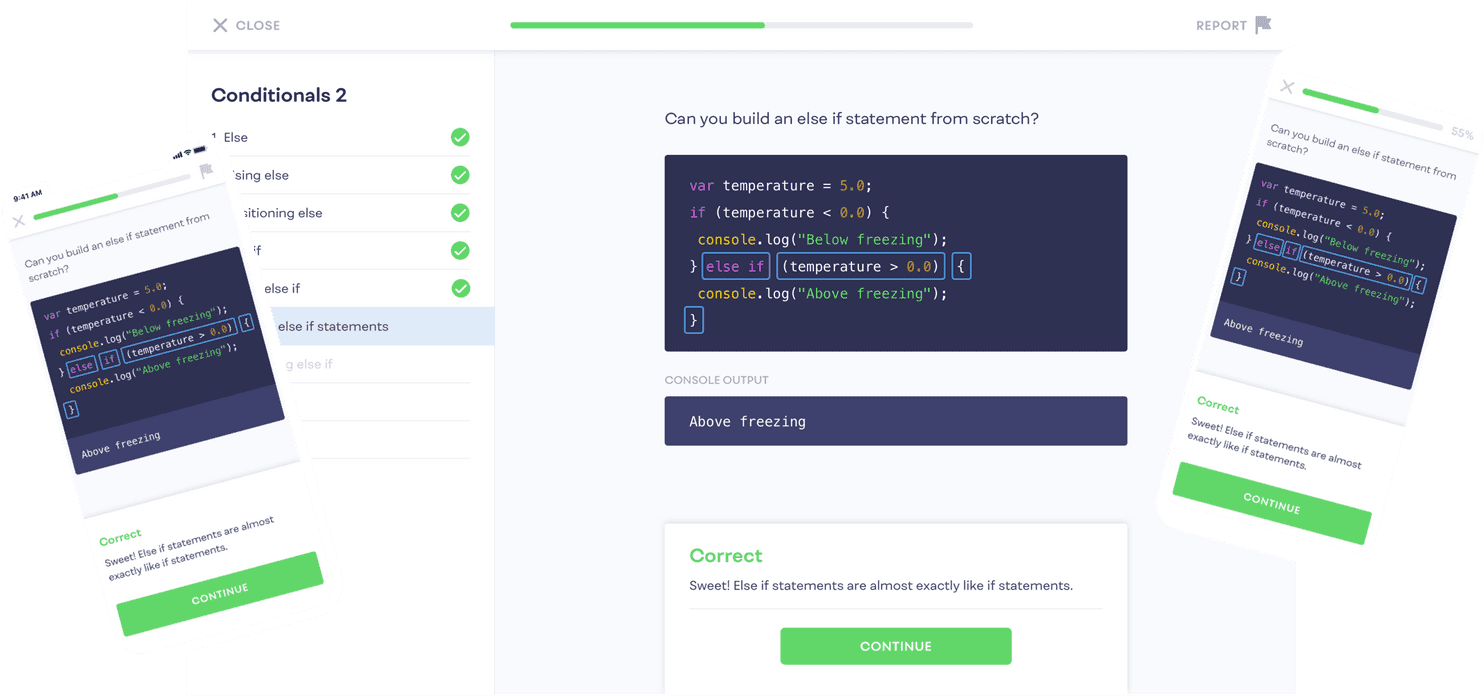Open the highlighted 'else if statements' lesson
Viewport: 1484px width, 696px height.
tap(332, 326)
